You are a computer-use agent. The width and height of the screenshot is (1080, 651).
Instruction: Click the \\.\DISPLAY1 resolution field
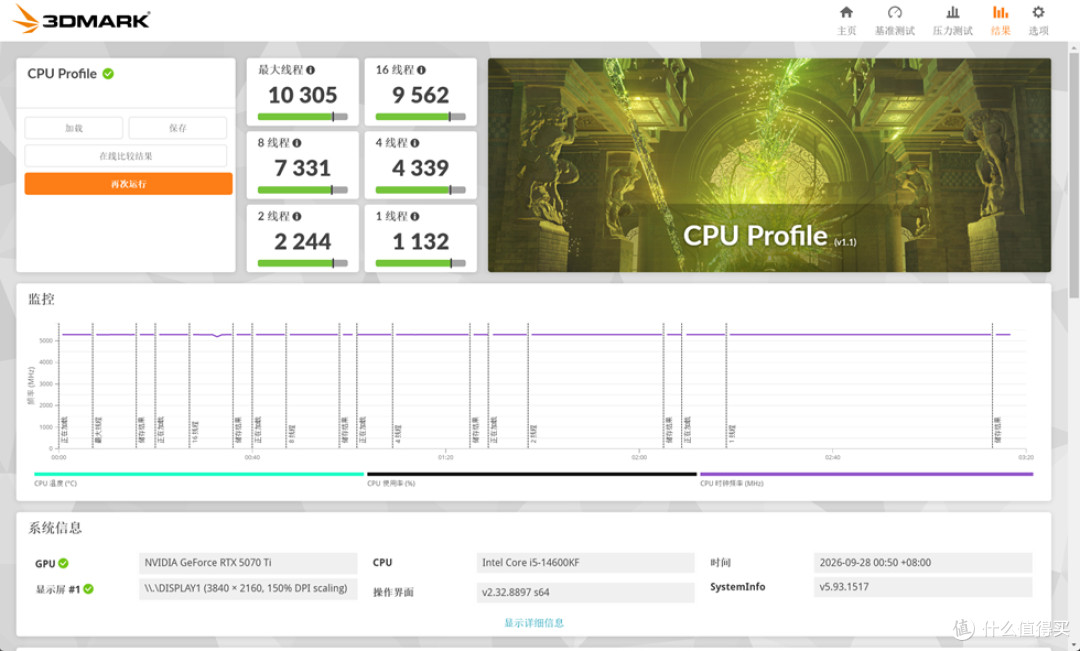[x=248, y=588]
